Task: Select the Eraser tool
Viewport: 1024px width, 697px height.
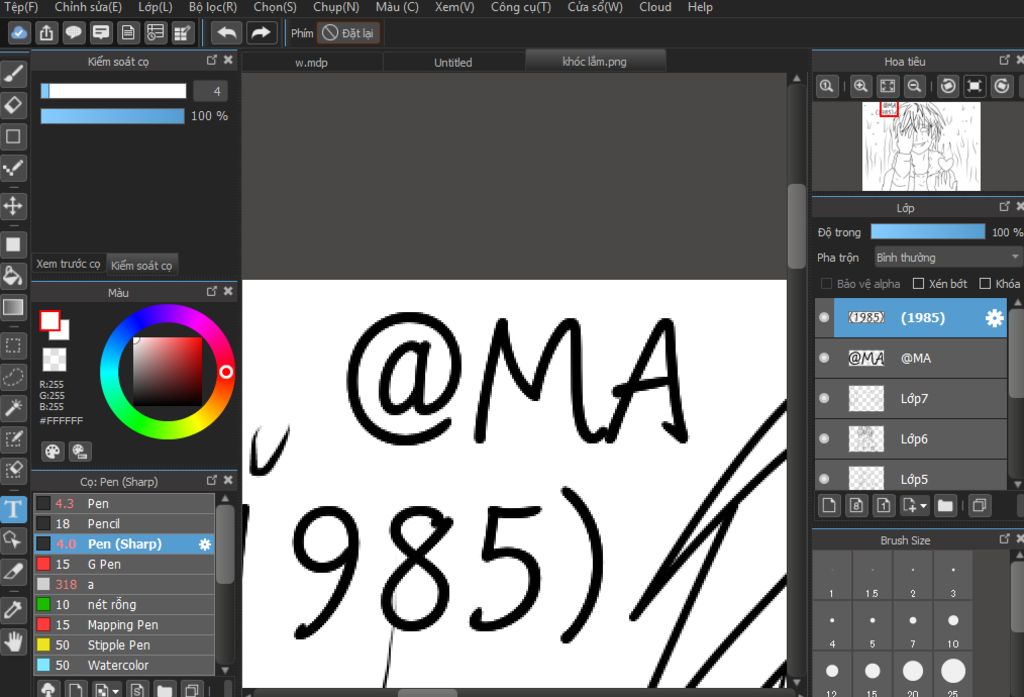Action: (14, 105)
